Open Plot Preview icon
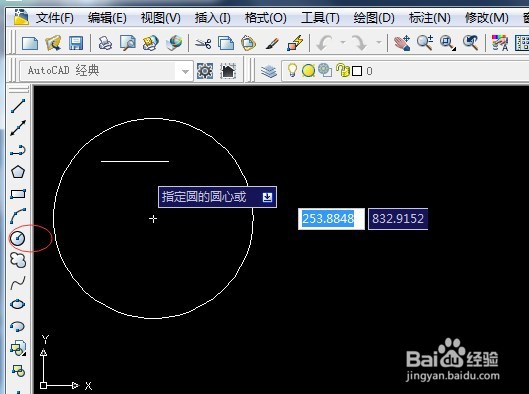 [x=128, y=43]
